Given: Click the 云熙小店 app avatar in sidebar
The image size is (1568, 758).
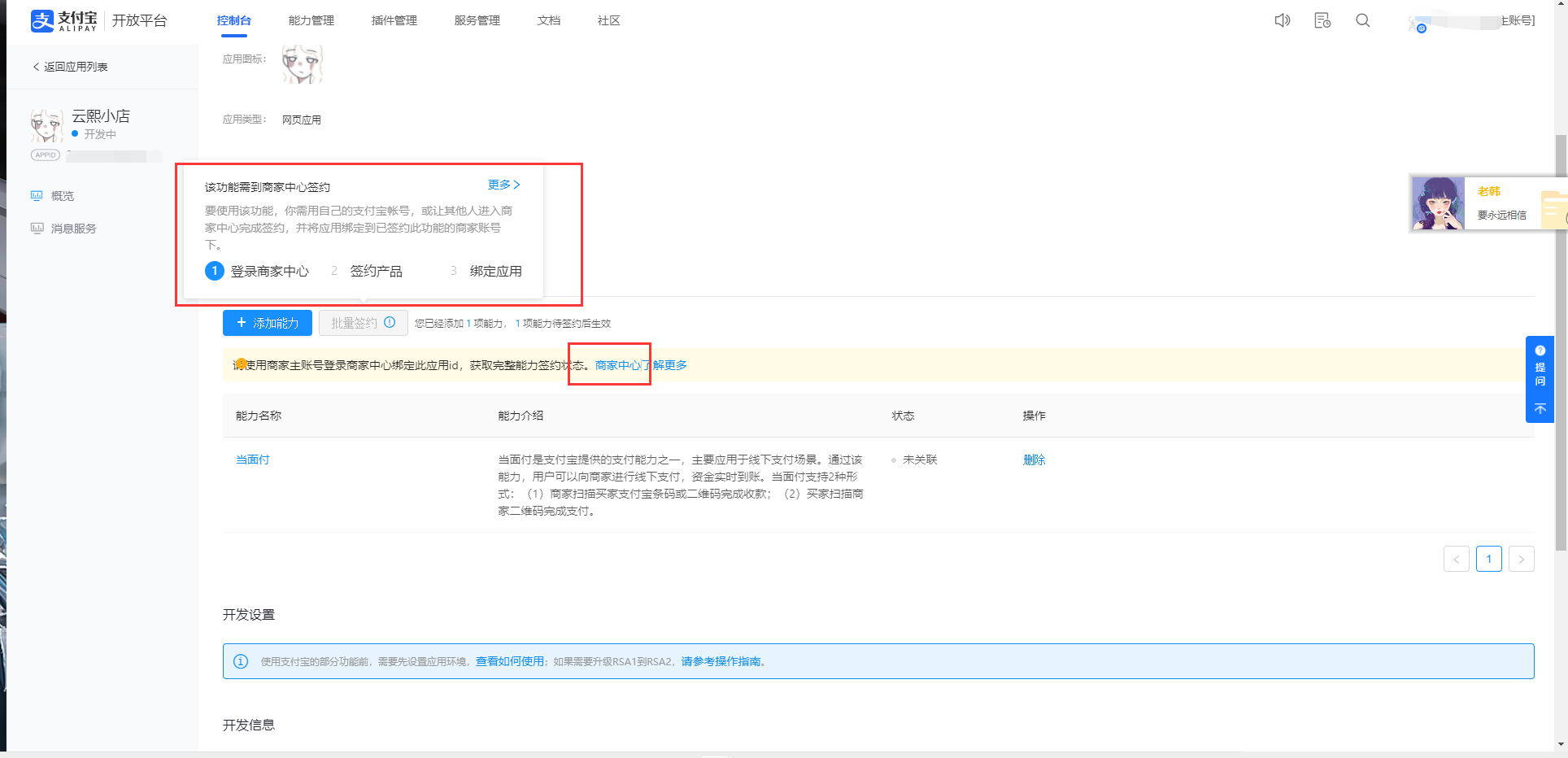Looking at the screenshot, I should [47, 125].
